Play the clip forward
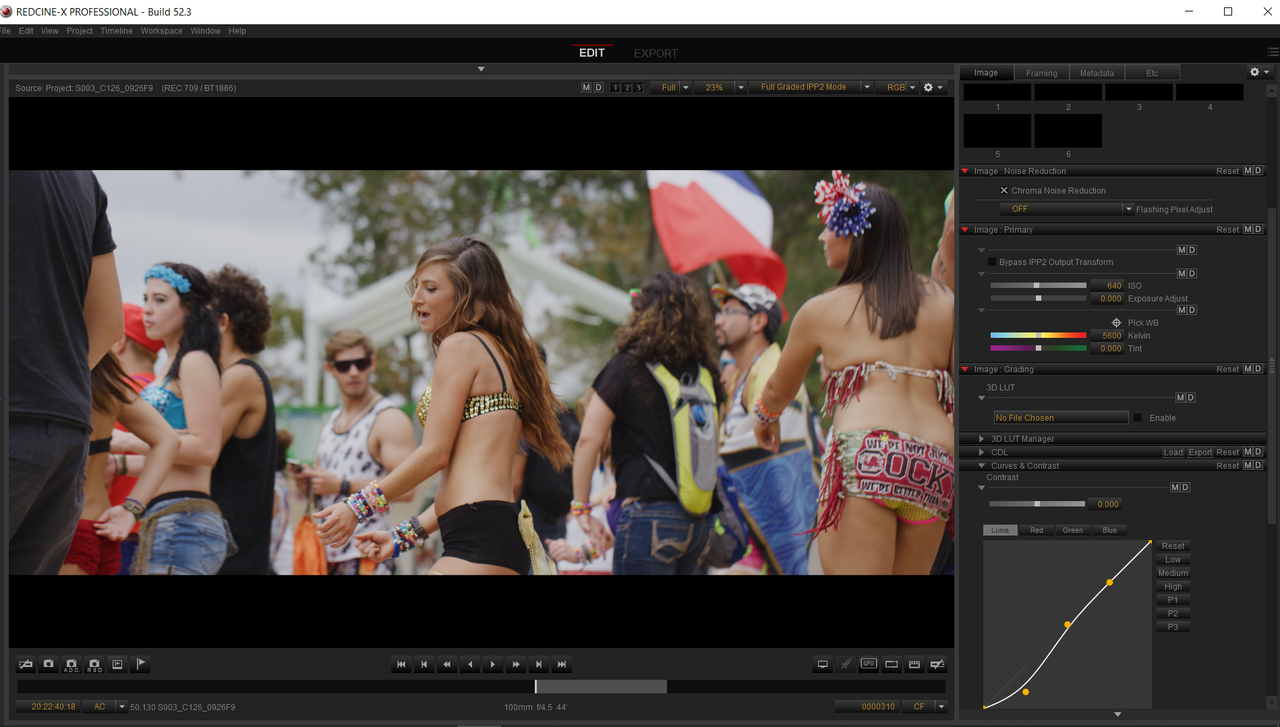 pos(493,664)
